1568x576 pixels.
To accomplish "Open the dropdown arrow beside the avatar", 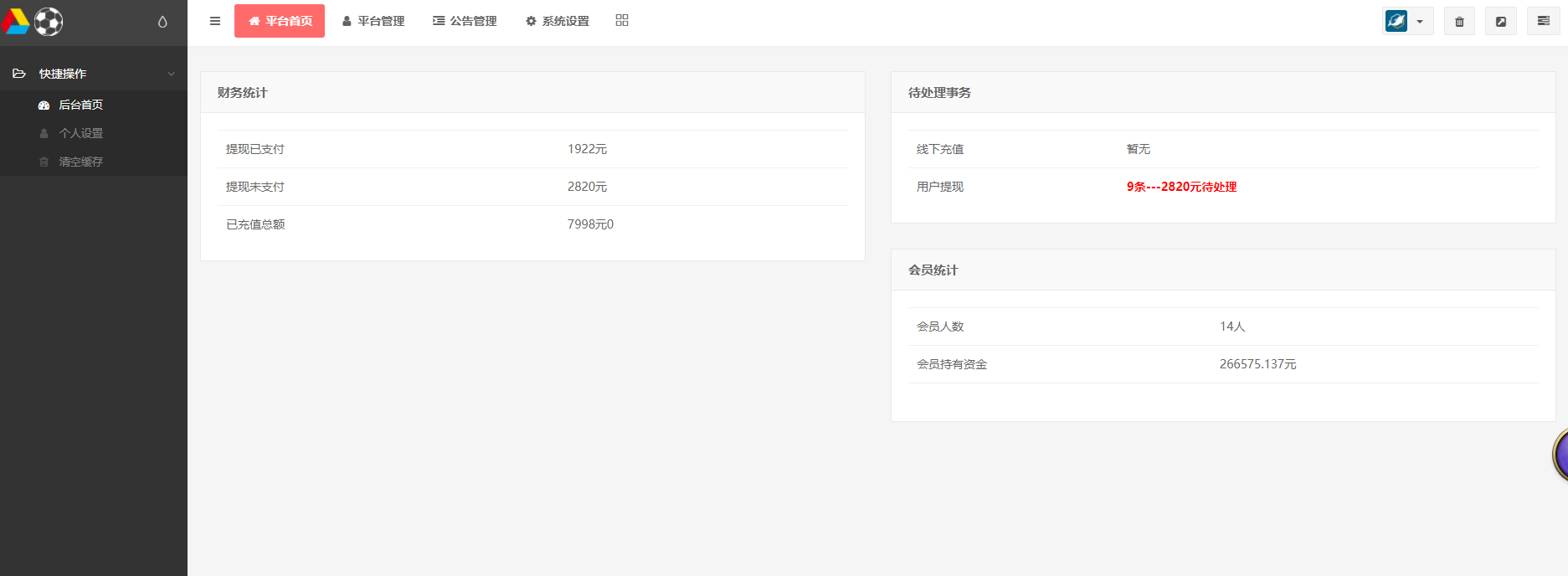I will click(1420, 22).
